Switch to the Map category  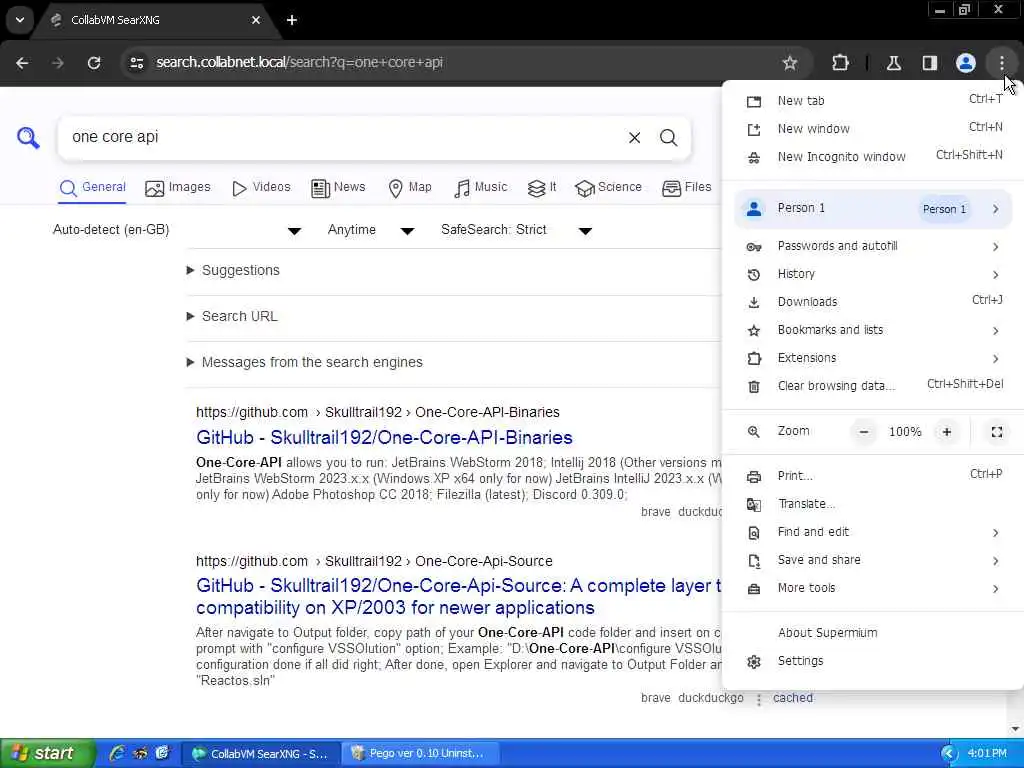(x=410, y=187)
